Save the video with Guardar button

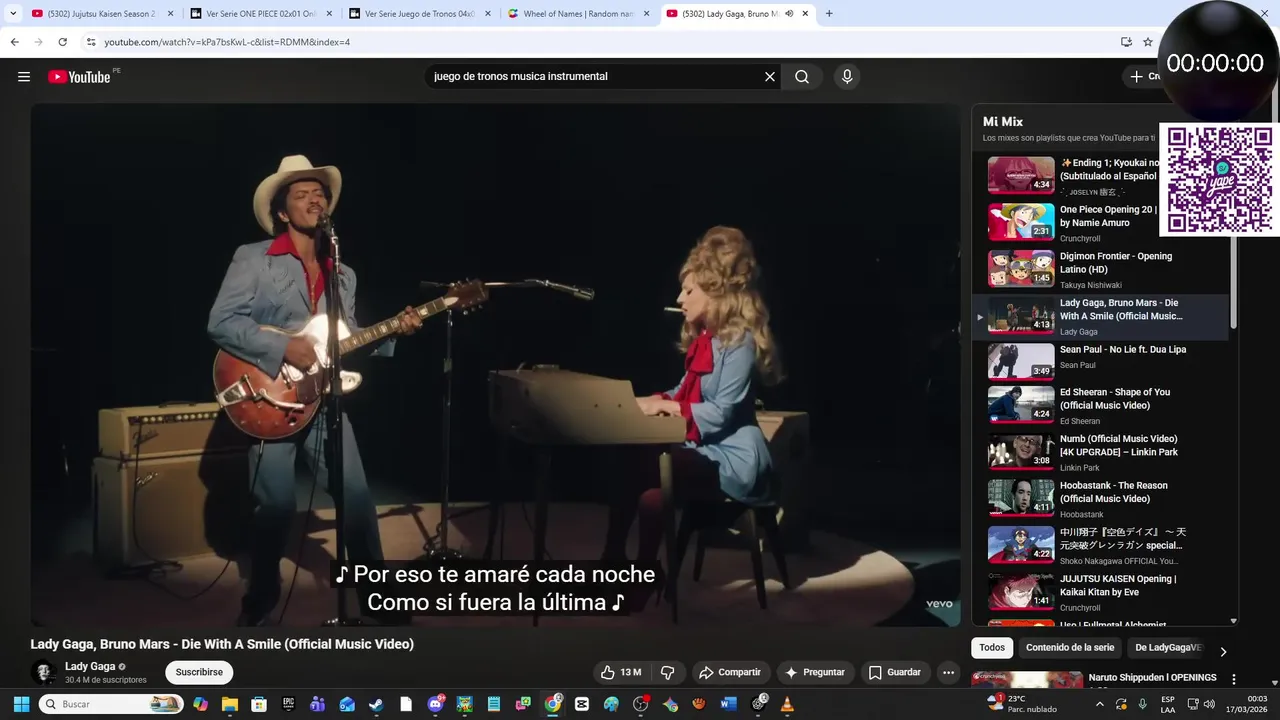[894, 672]
